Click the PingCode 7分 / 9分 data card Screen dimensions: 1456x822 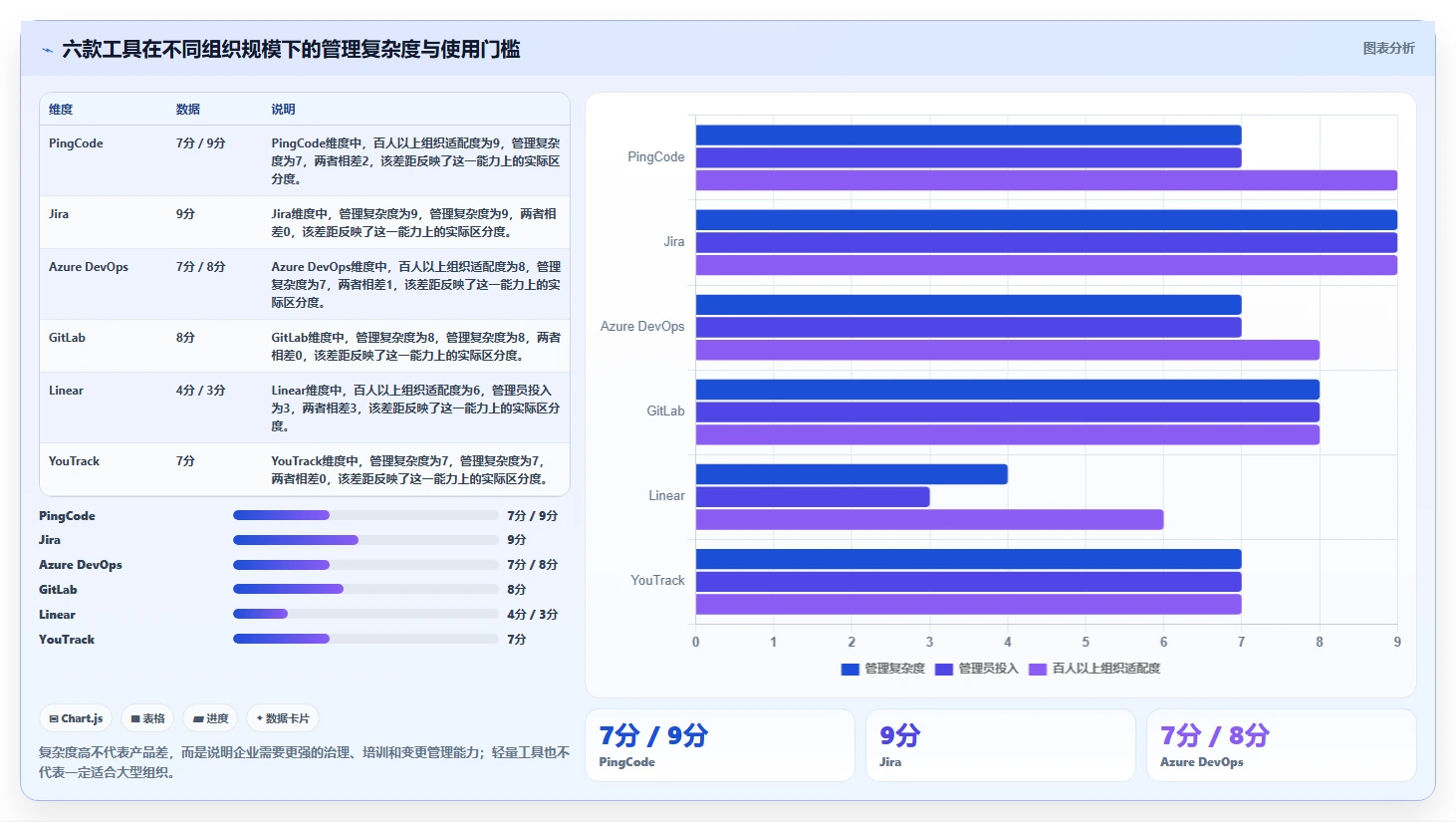[x=720, y=745]
